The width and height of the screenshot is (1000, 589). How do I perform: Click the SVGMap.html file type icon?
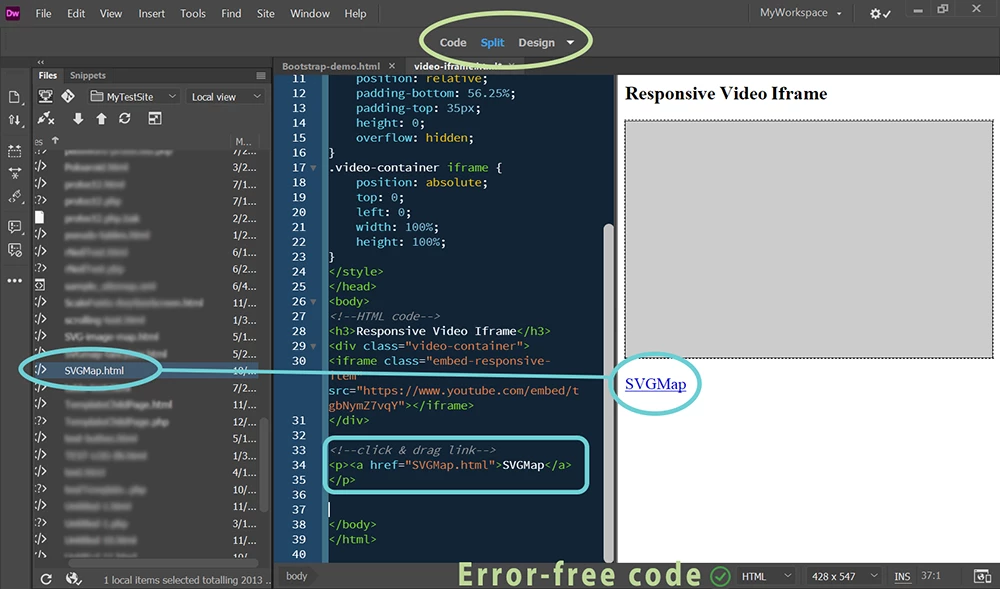(40, 369)
